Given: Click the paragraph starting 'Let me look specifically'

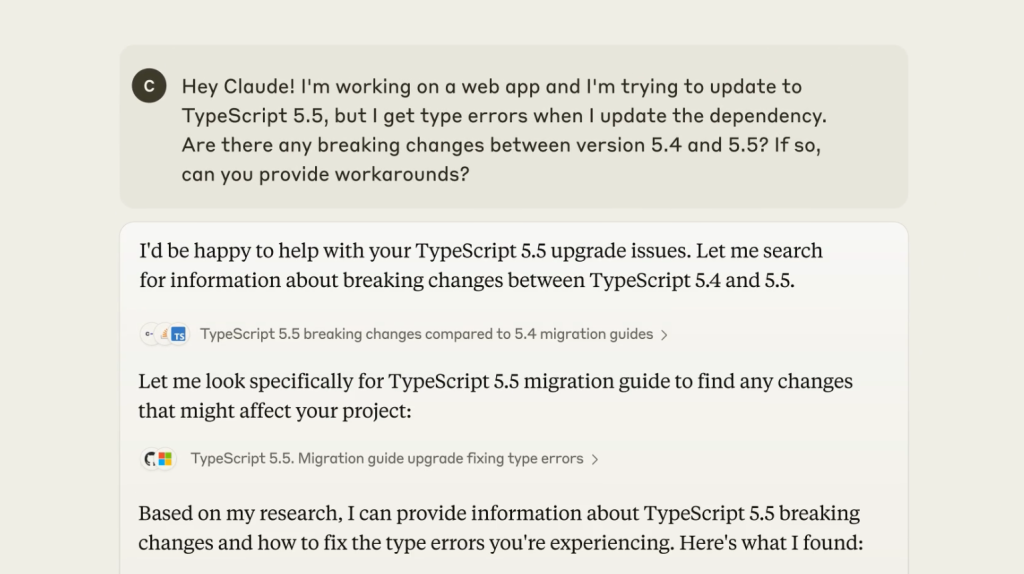Looking at the screenshot, I should 495,396.
